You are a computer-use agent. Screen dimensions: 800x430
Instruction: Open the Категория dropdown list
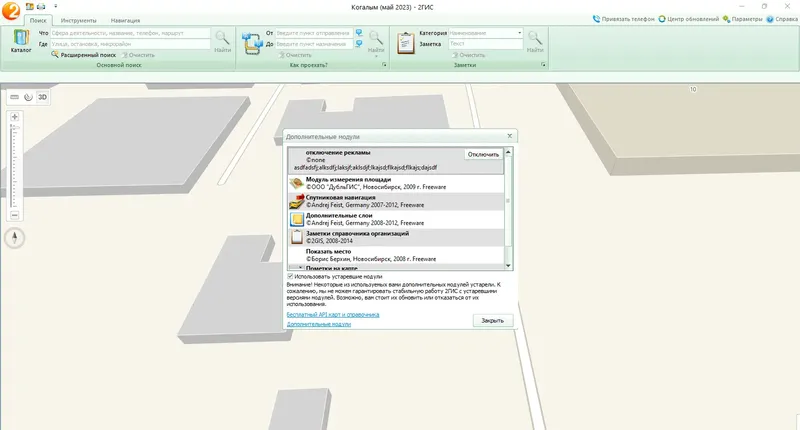point(519,33)
